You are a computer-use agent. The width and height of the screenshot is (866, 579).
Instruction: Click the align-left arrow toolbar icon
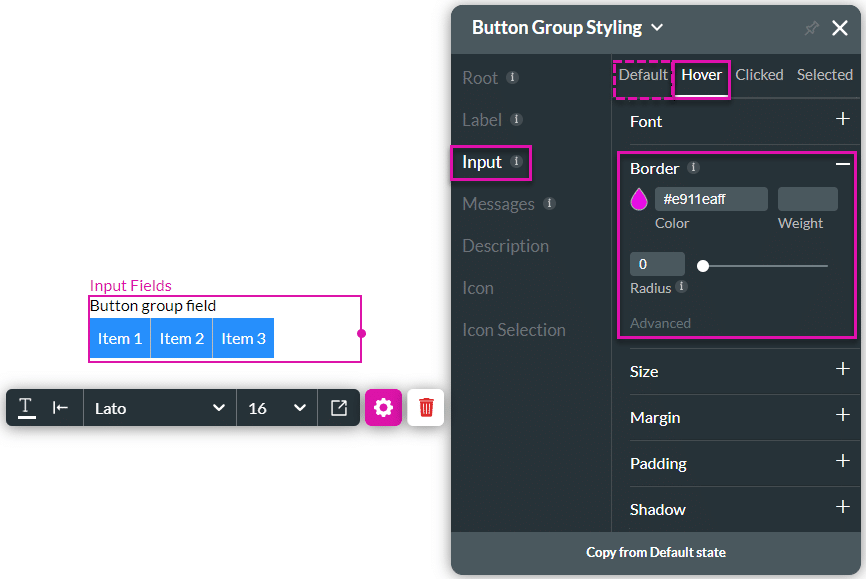point(60,408)
